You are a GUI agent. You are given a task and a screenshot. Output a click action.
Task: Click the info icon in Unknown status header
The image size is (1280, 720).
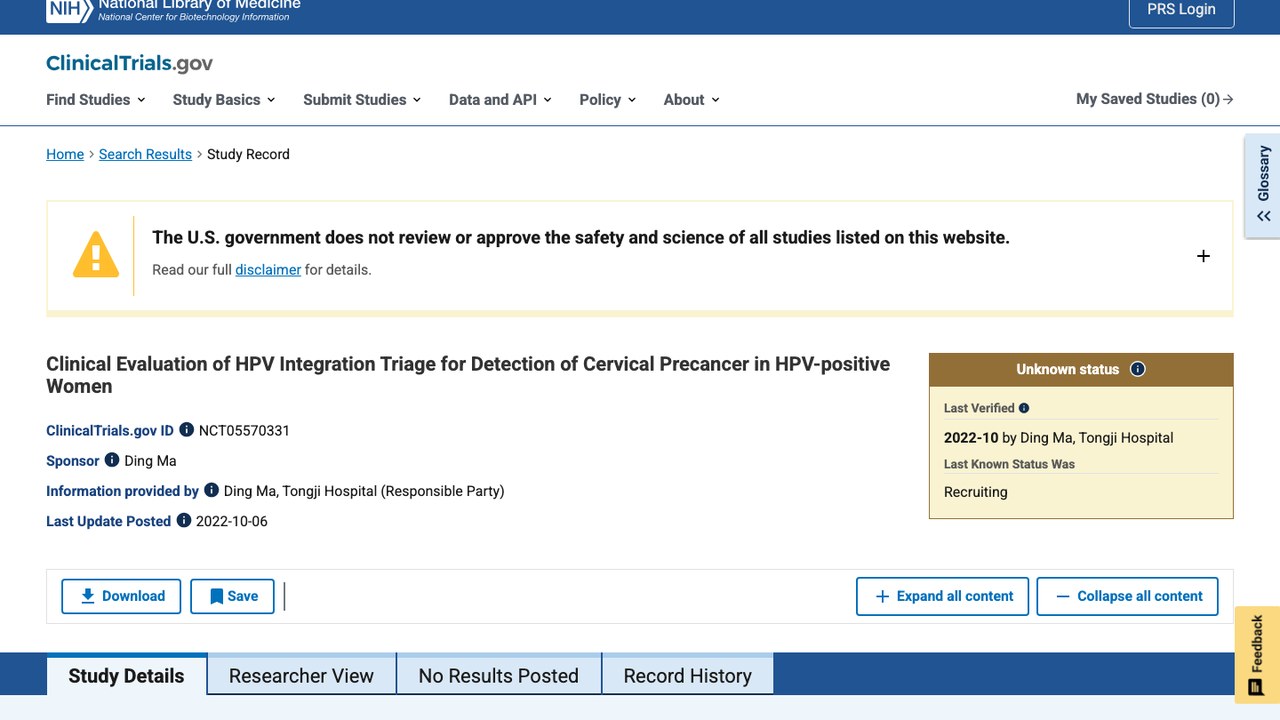(1137, 369)
